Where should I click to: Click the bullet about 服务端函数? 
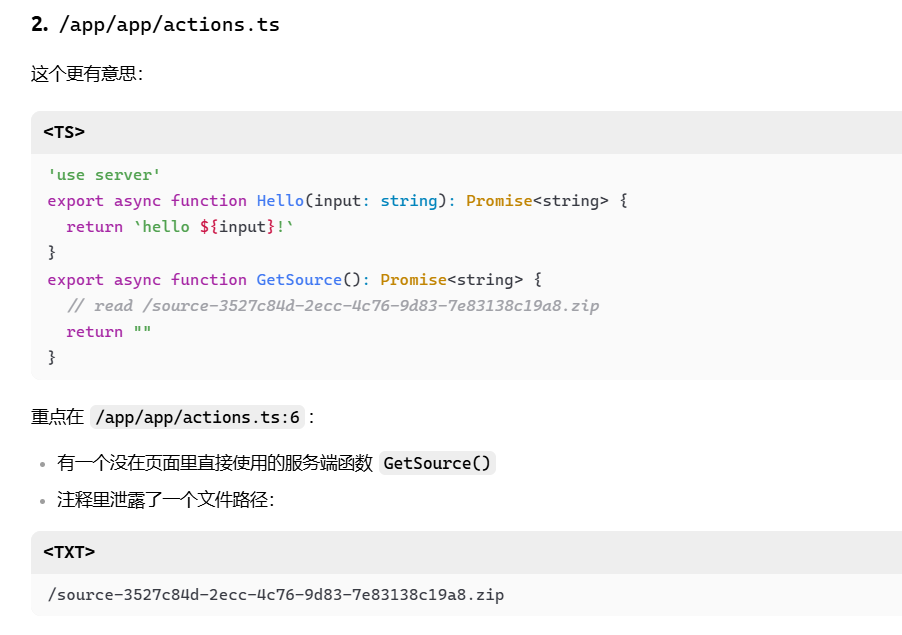pos(215,463)
